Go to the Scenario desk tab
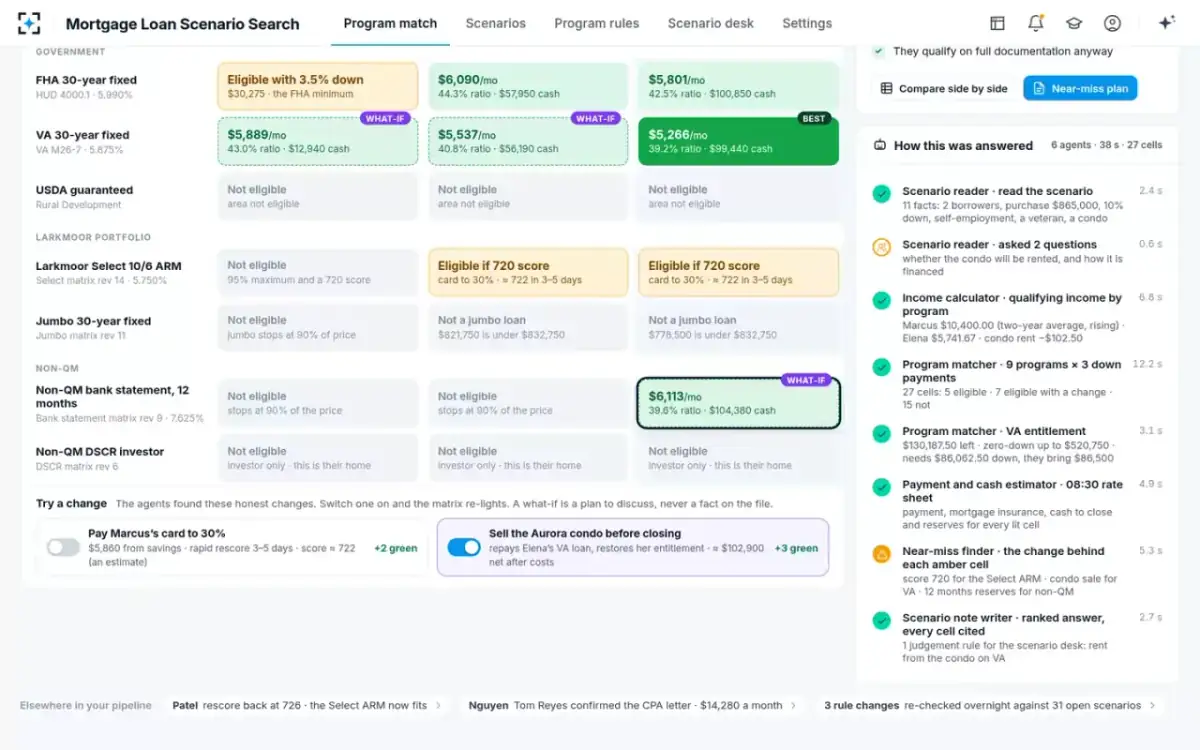 pyautogui.click(x=711, y=23)
